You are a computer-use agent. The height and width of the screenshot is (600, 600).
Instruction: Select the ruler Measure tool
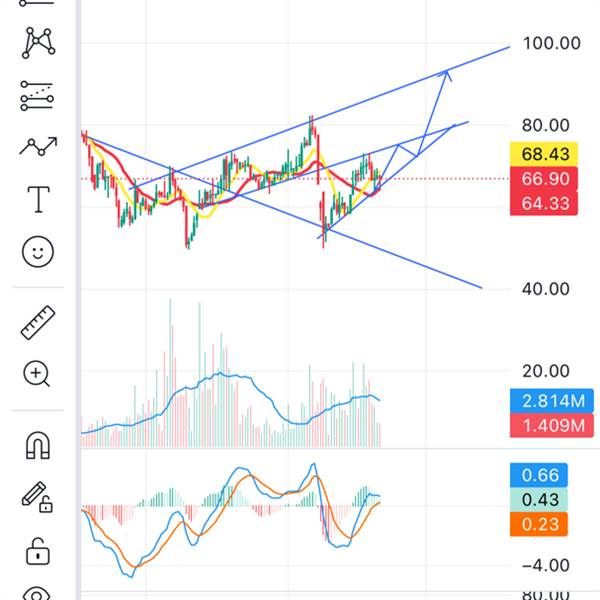38,323
